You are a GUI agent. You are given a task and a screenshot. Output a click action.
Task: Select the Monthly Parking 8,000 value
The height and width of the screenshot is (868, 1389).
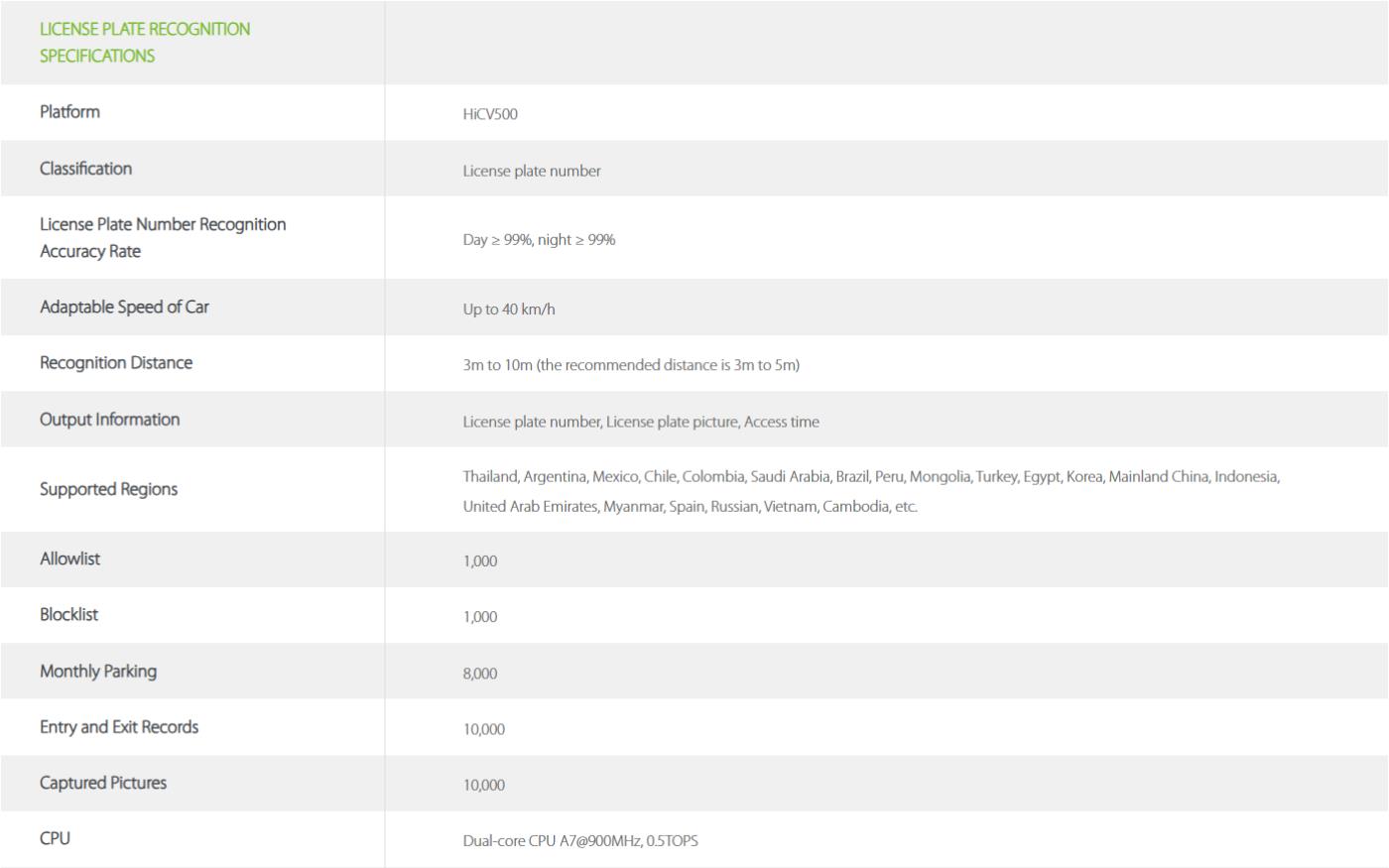click(480, 674)
